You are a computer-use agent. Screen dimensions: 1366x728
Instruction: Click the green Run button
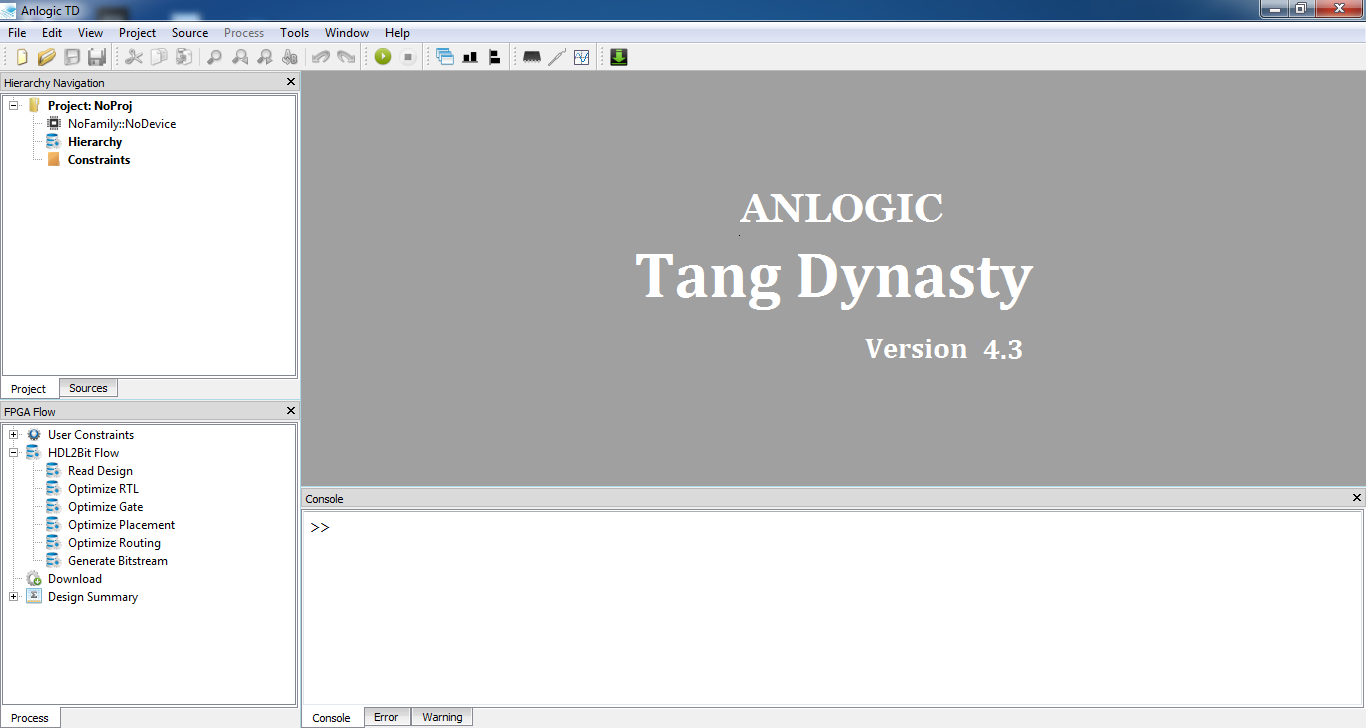(383, 57)
